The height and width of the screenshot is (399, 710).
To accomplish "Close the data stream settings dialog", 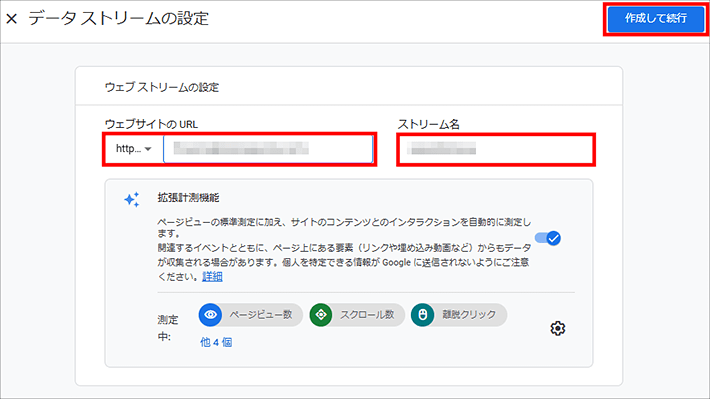I will [x=12, y=19].
